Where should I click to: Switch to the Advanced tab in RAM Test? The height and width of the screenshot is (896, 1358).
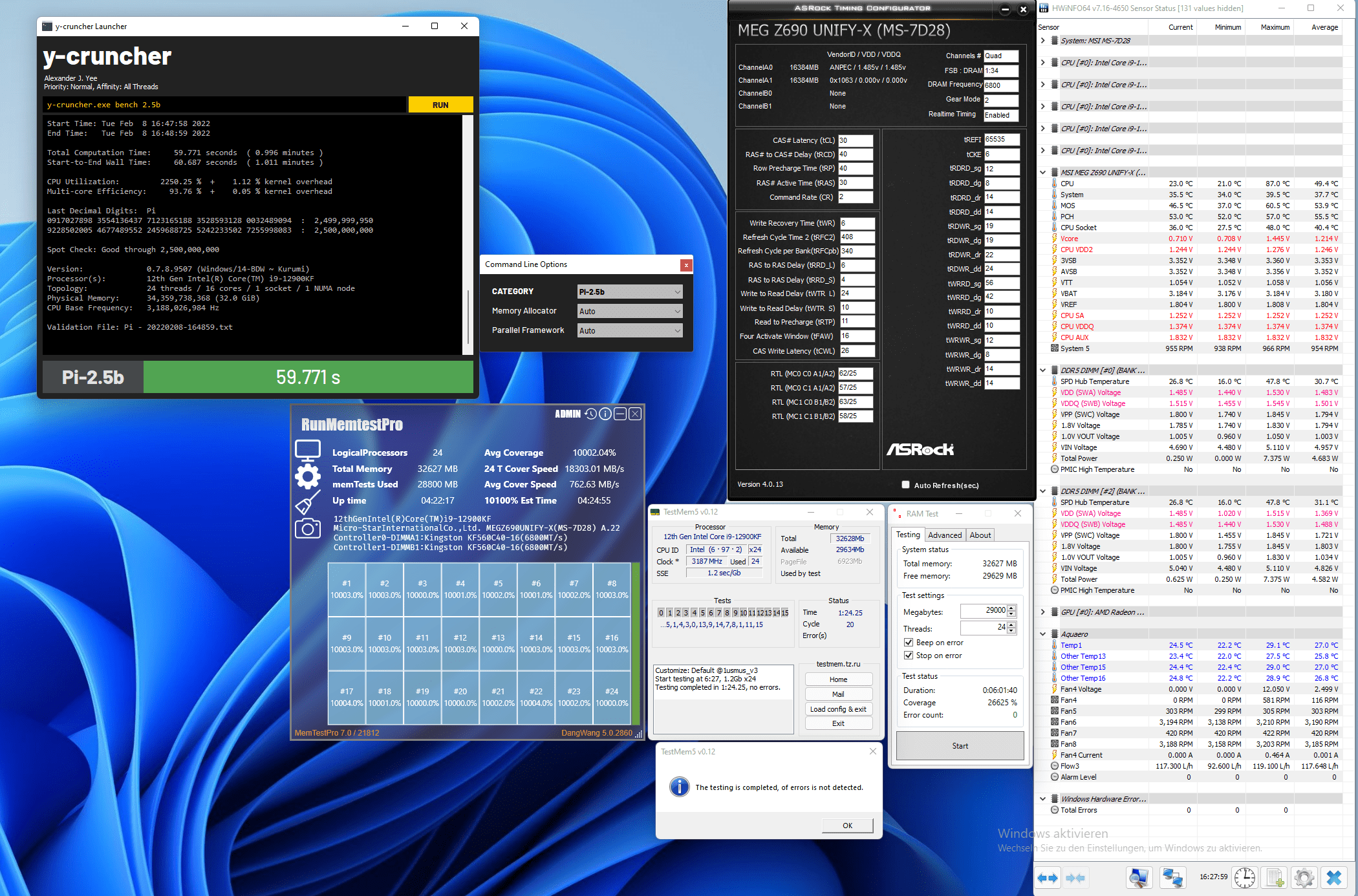coord(944,535)
